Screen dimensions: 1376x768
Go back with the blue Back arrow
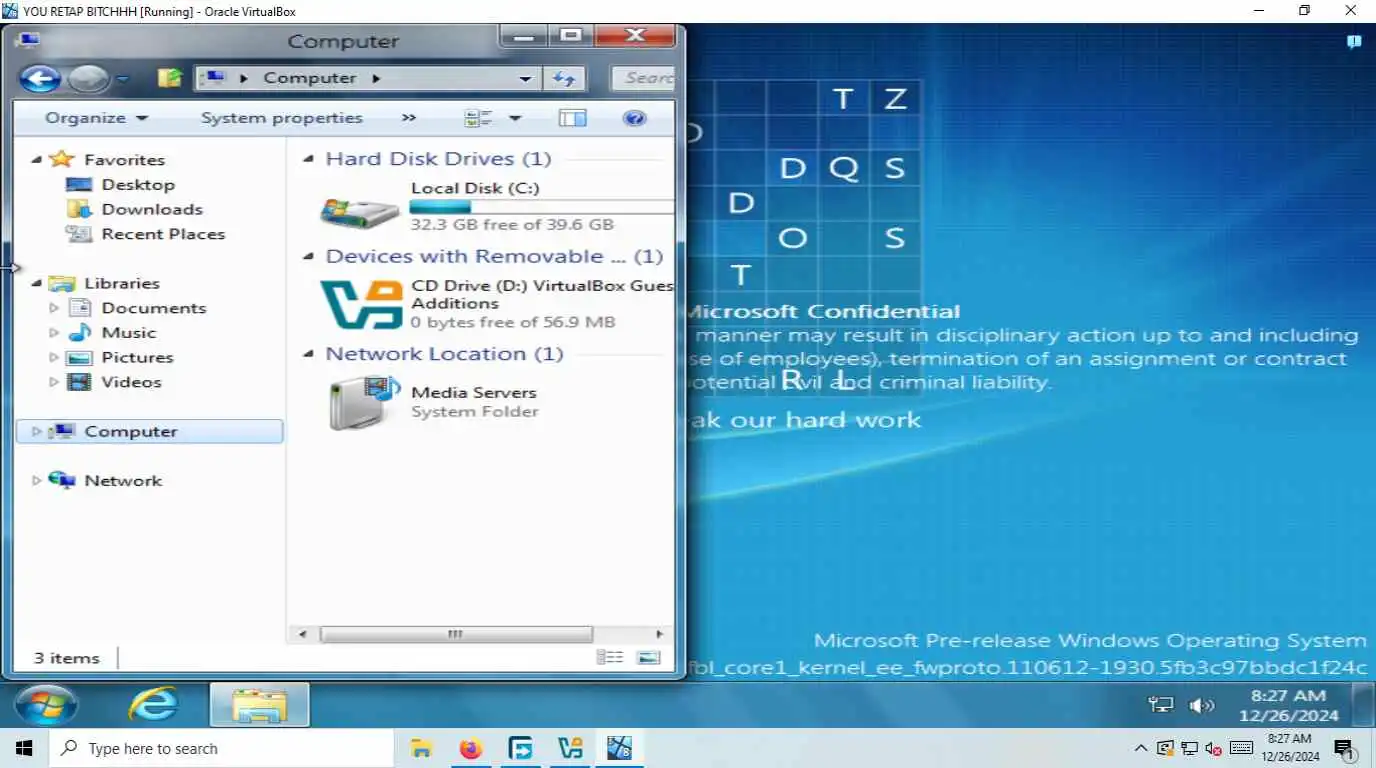click(x=40, y=78)
